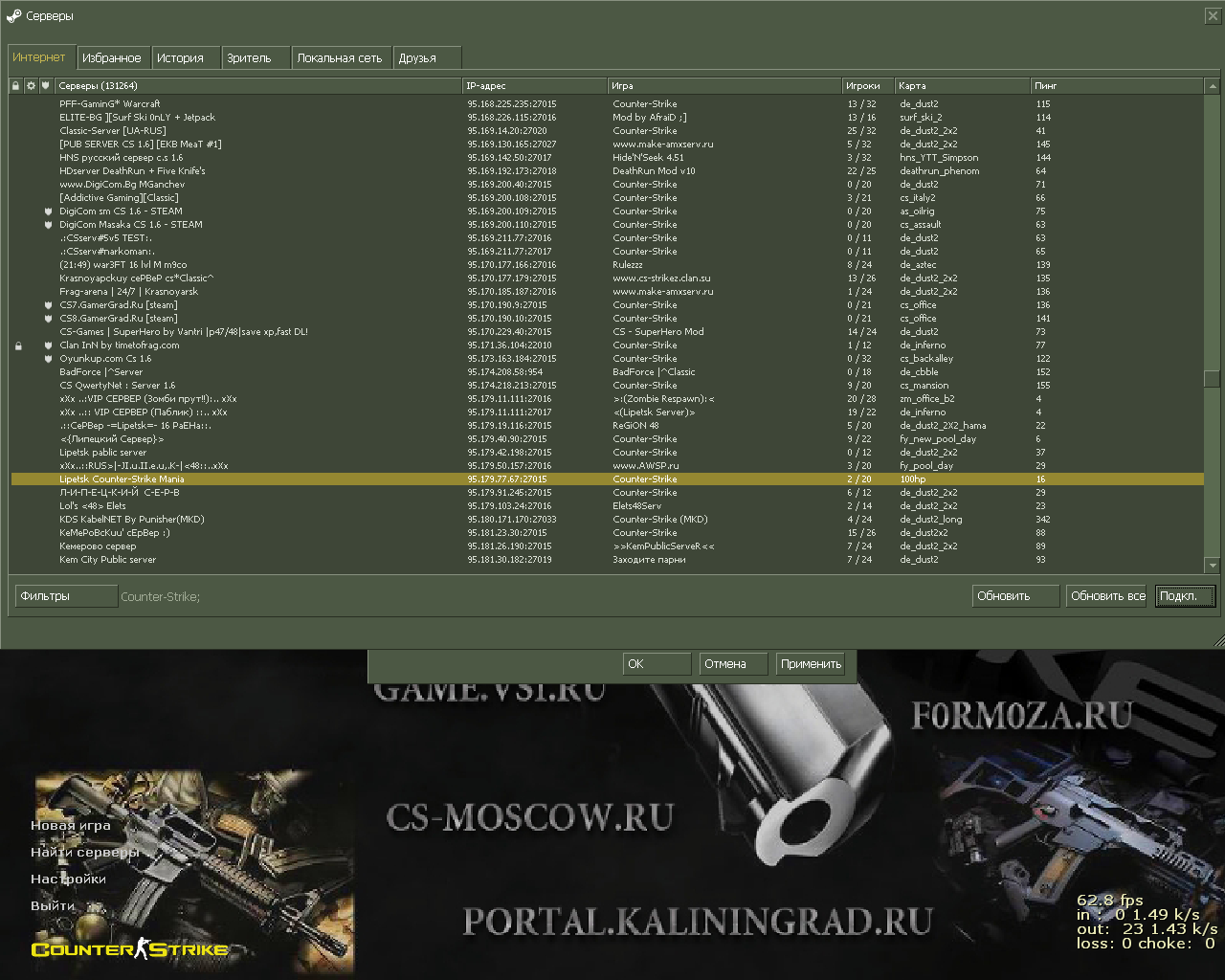The width and height of the screenshot is (1225, 980).
Task: Open the Избранное tab
Action: (112, 57)
